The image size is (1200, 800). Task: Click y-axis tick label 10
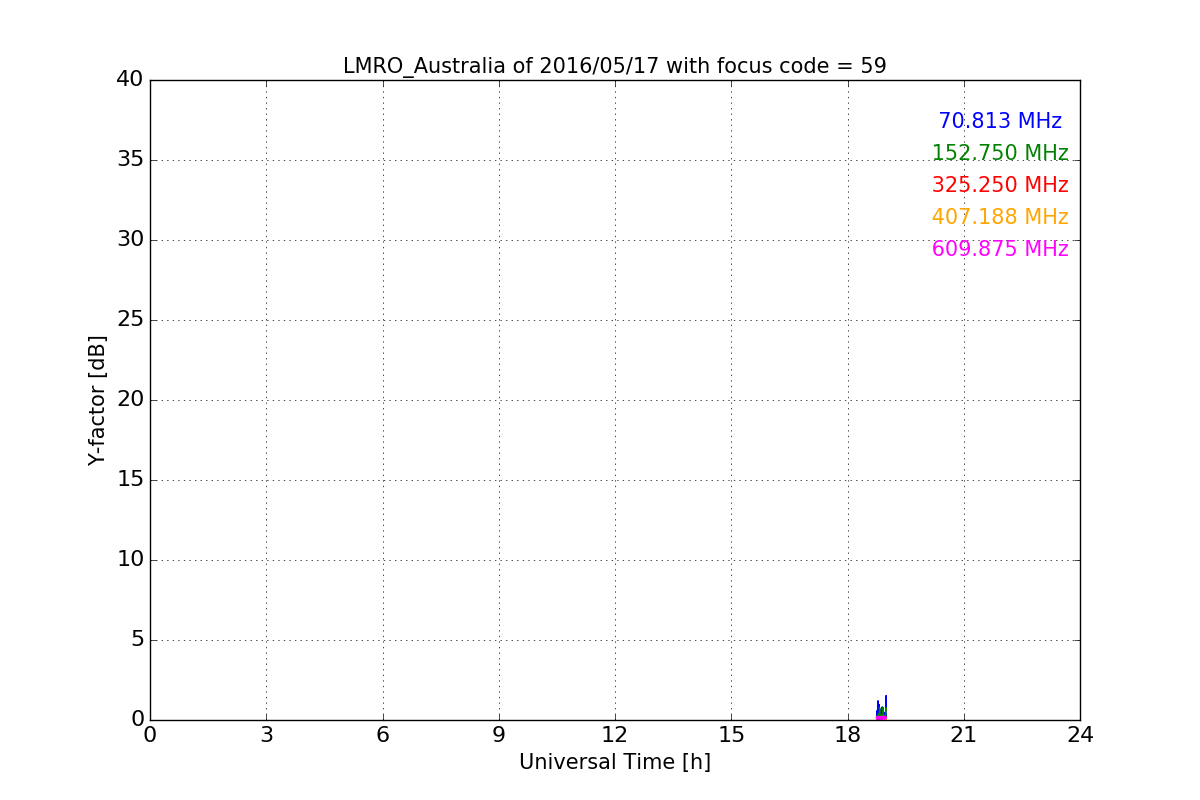click(130, 559)
